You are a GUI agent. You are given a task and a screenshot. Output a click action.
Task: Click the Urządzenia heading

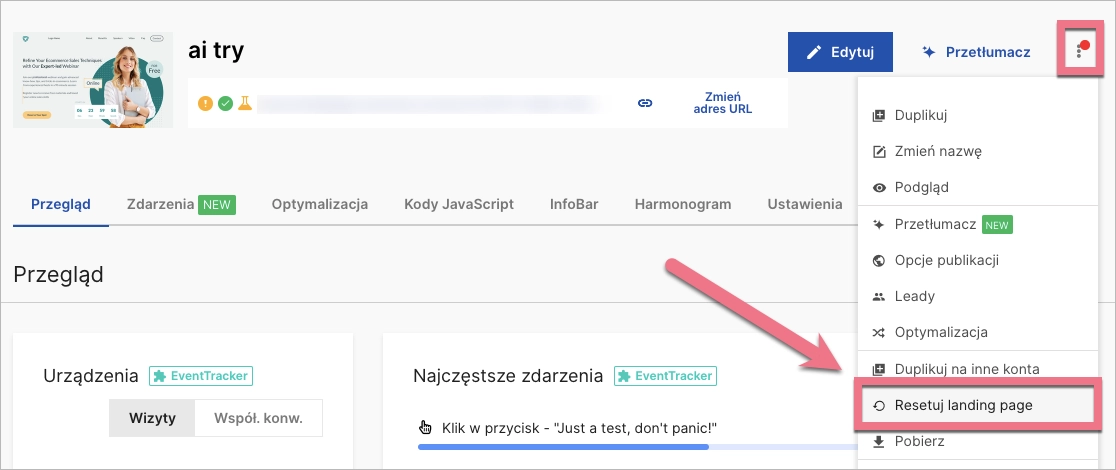pos(90,376)
